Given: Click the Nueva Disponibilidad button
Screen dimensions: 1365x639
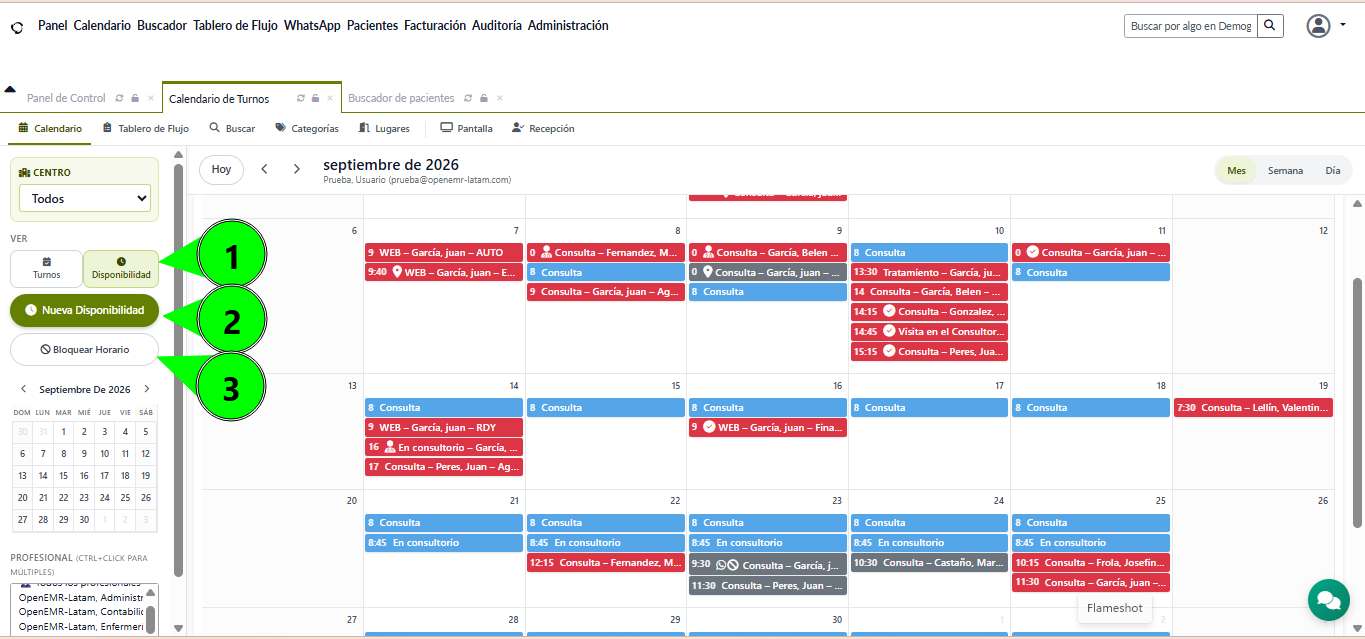Looking at the screenshot, I should 84,310.
